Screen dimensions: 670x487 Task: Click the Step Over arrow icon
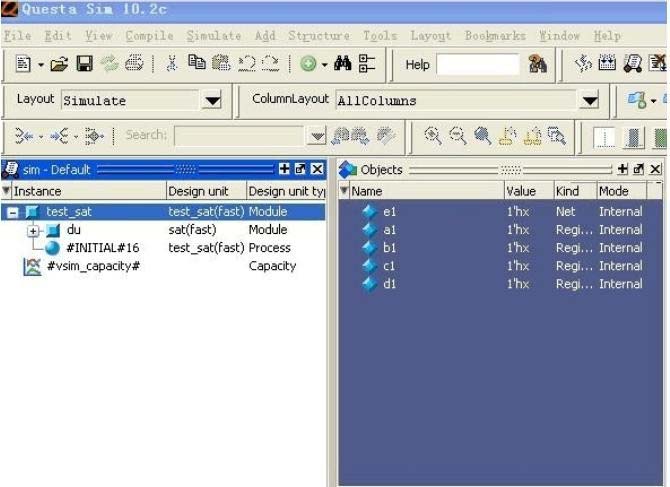coord(59,136)
